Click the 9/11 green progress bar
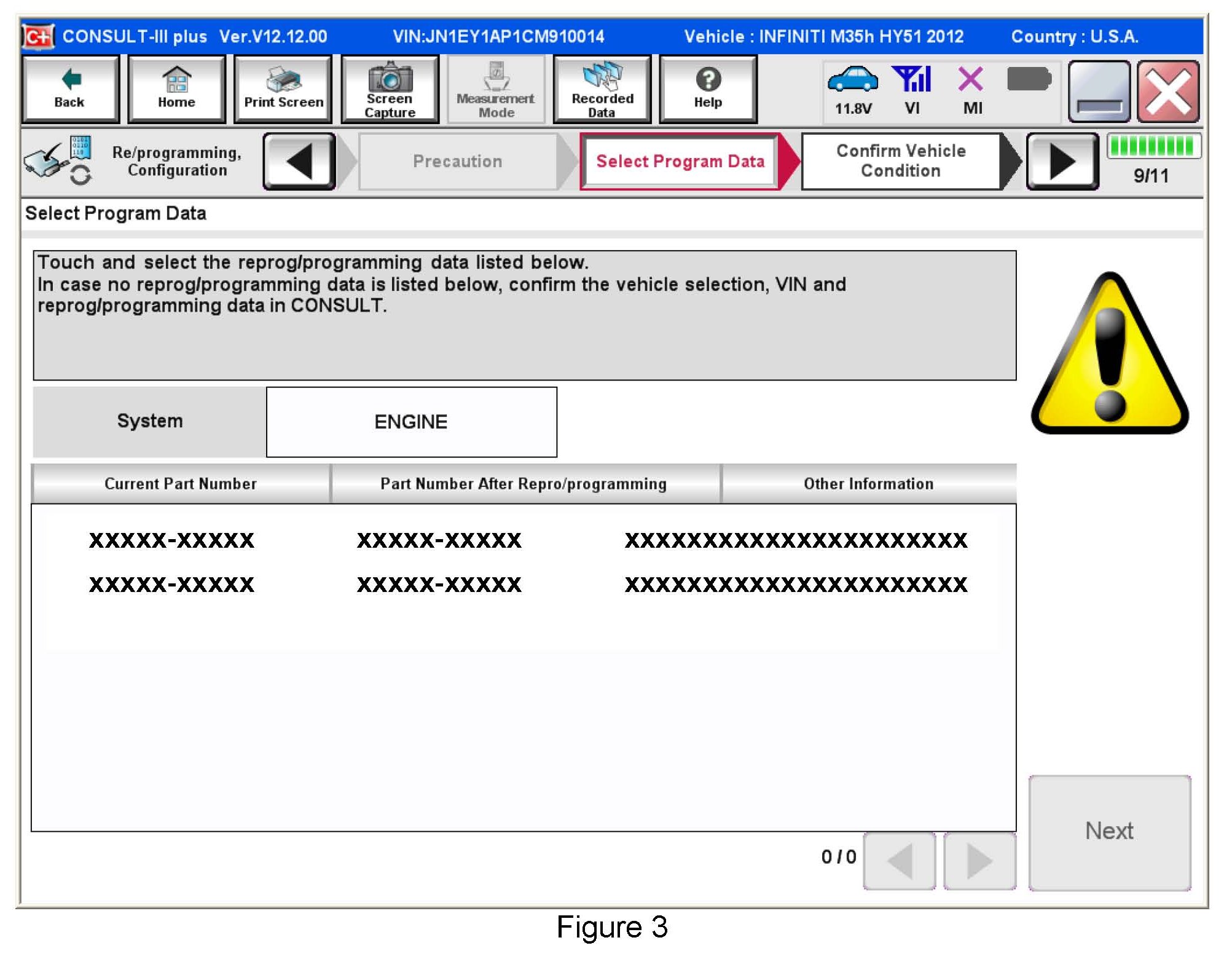The height and width of the screenshot is (967, 1232). pyautogui.click(x=1153, y=146)
